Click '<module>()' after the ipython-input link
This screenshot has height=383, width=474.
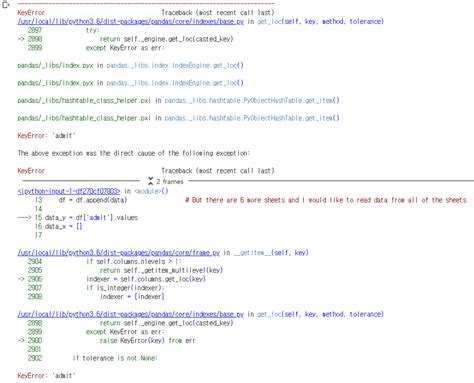[x=151, y=191]
